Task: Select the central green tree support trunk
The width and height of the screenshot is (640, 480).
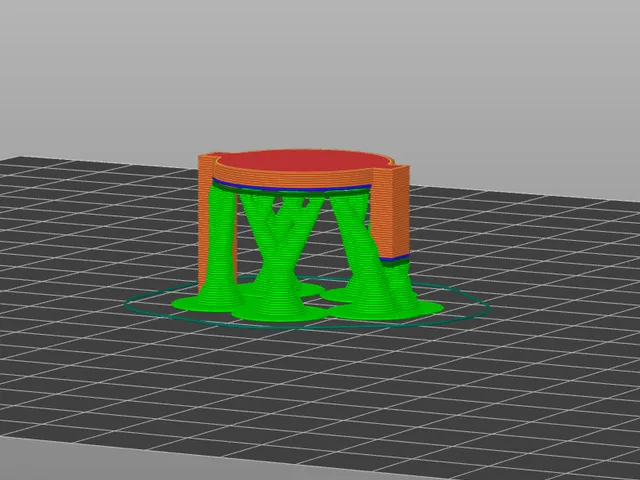Action: (x=280, y=261)
